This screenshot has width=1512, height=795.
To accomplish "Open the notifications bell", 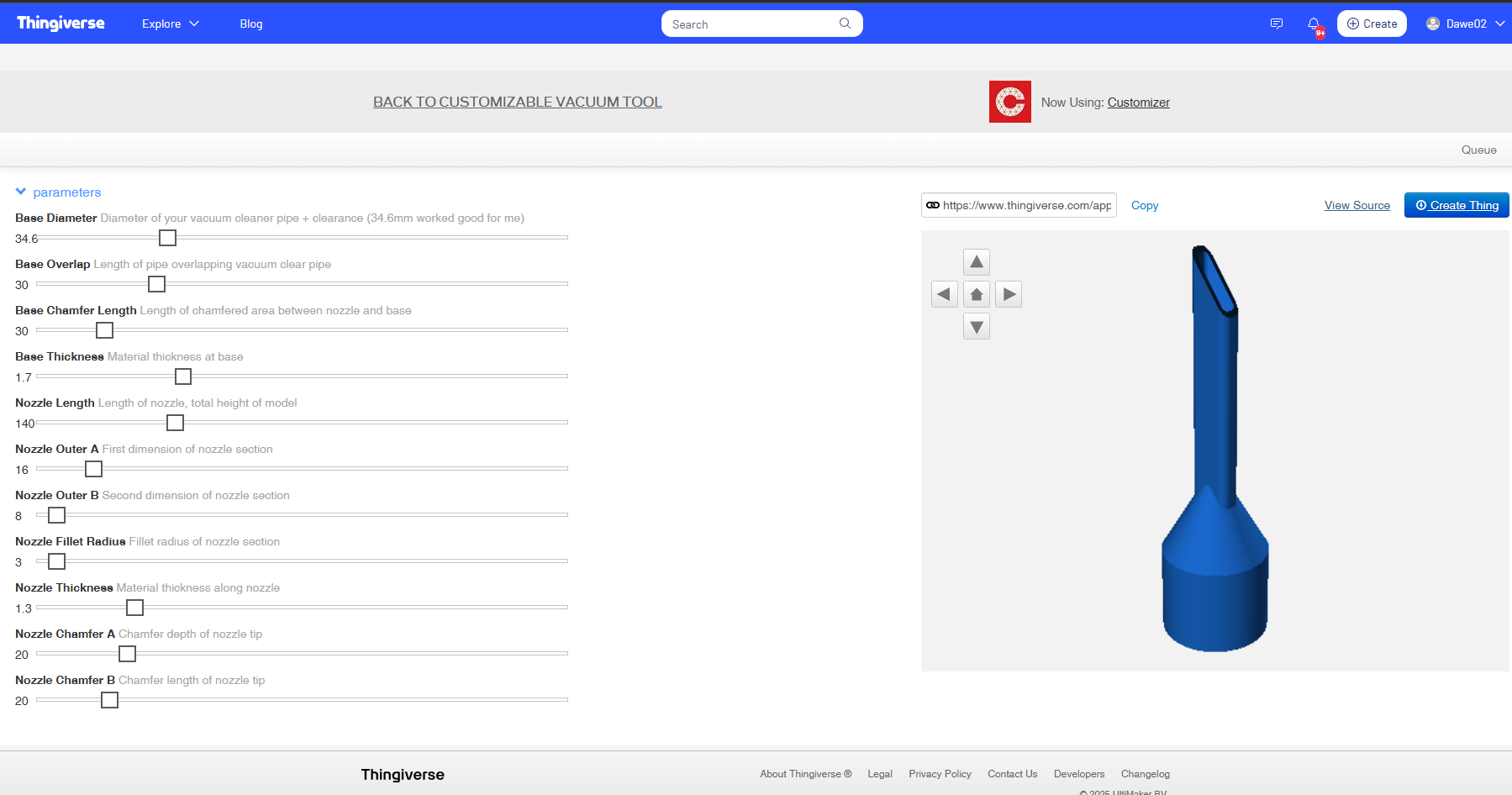I will [x=1314, y=24].
